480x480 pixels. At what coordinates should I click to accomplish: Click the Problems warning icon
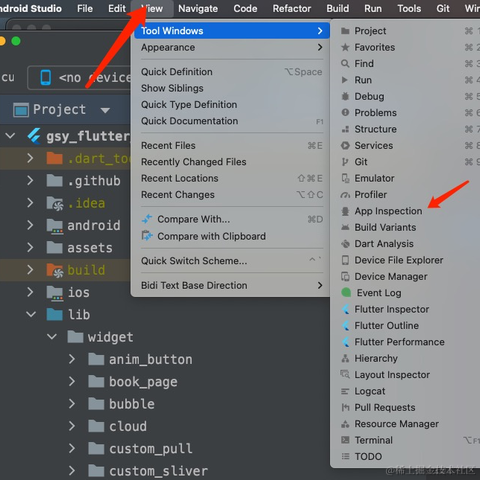(345, 113)
